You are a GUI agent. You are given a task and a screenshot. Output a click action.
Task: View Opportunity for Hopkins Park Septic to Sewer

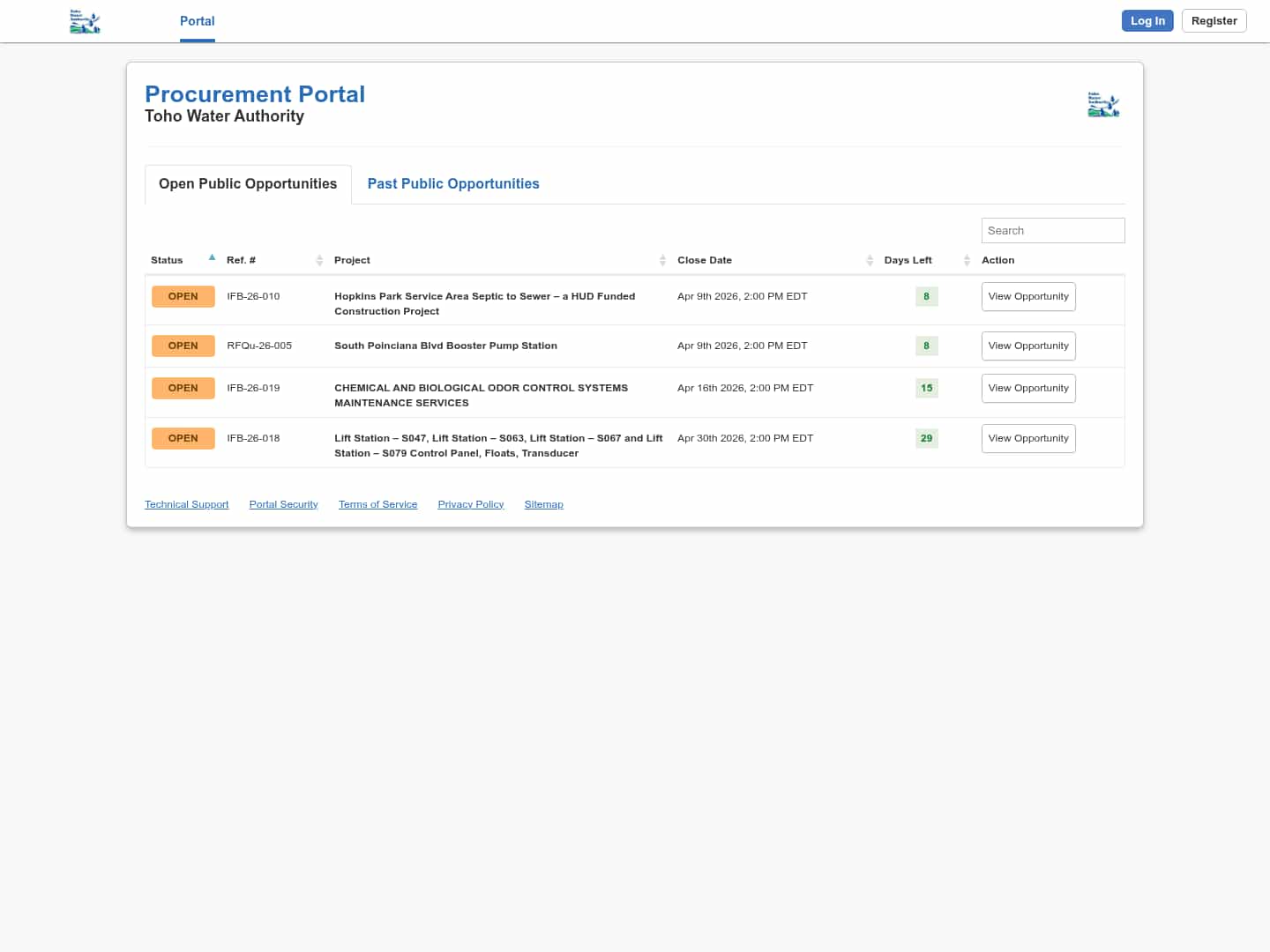[x=1028, y=296]
